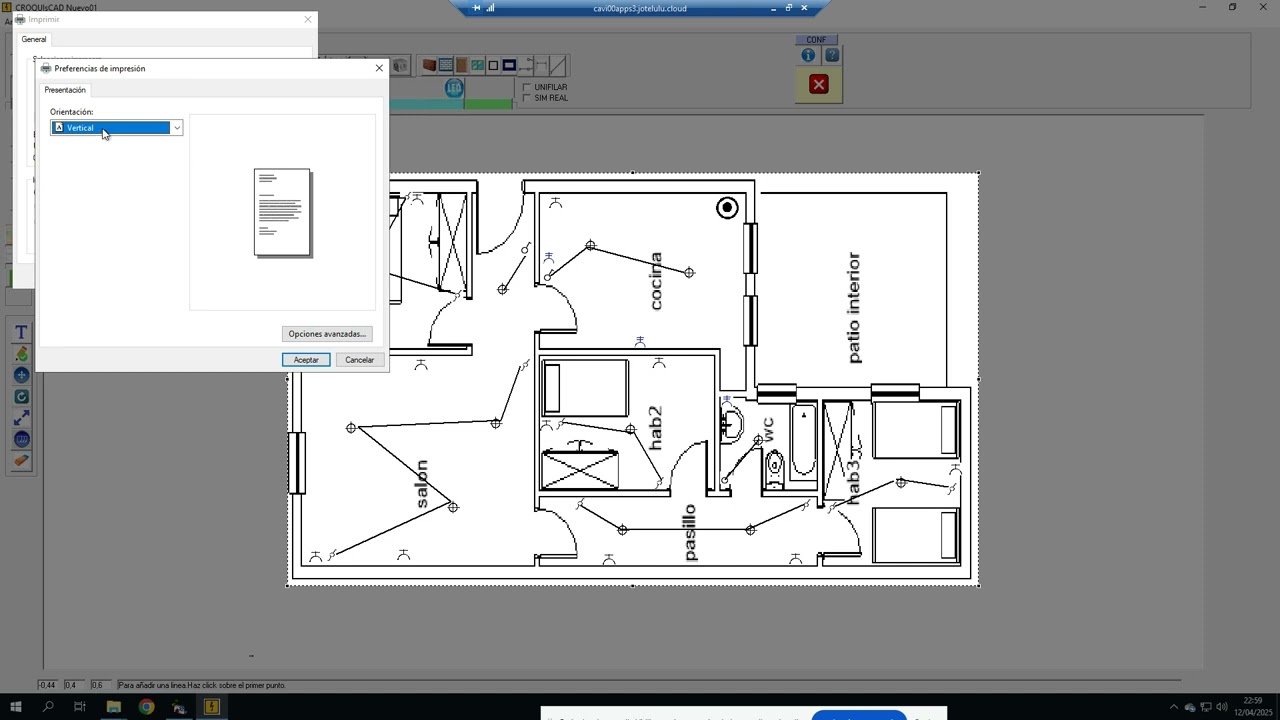Select the blue Move tool icon
The width and height of the screenshot is (1280, 720).
click(x=21, y=375)
